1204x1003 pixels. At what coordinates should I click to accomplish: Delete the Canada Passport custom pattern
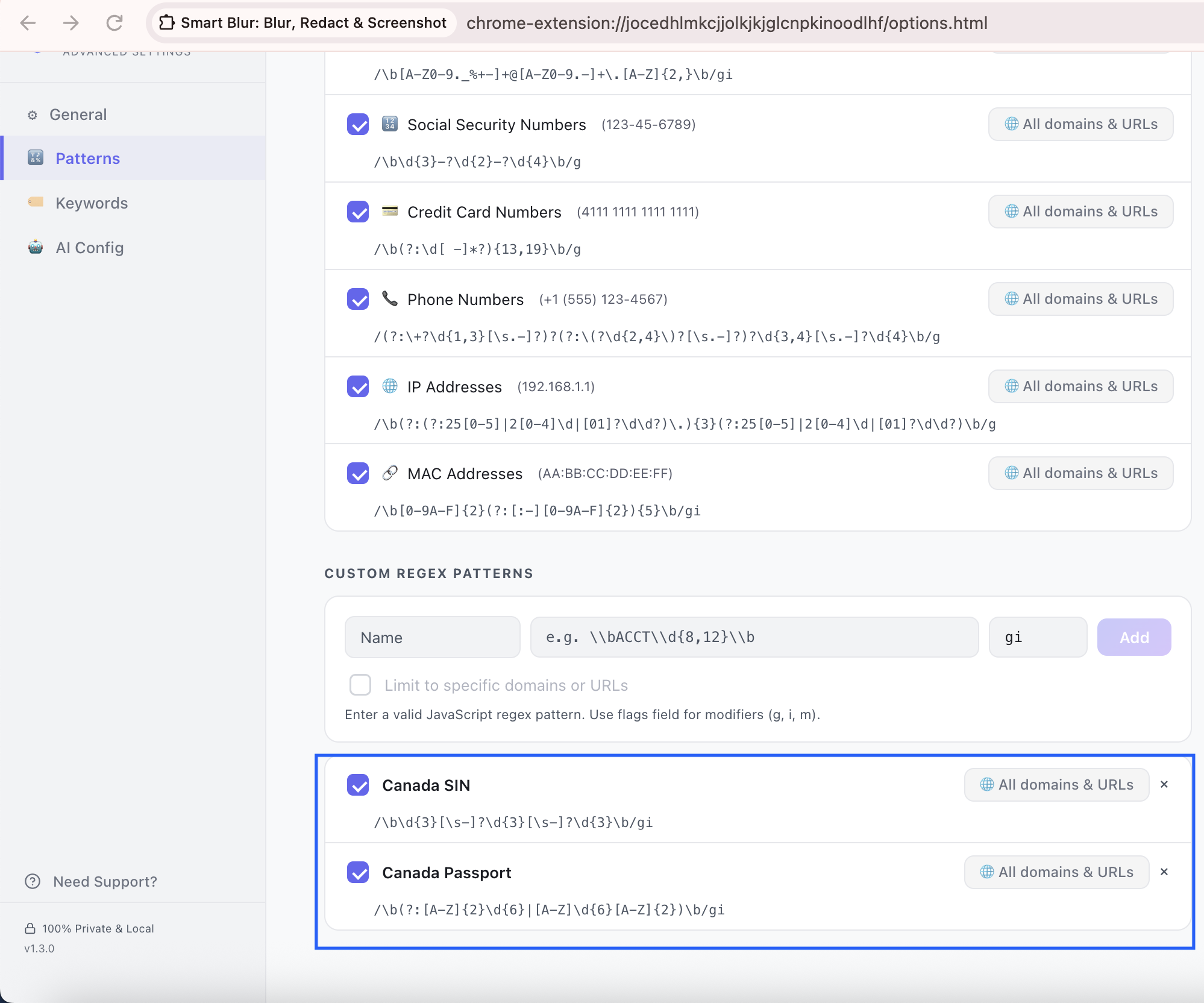tap(1164, 872)
